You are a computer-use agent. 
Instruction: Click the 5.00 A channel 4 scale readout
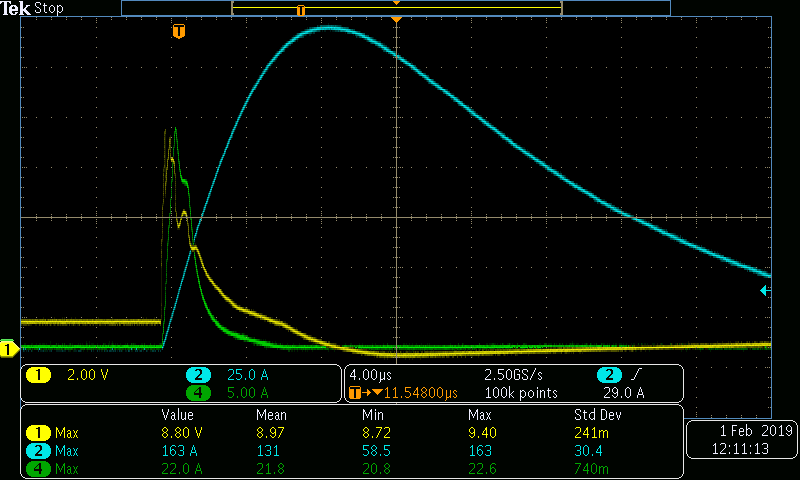247,393
